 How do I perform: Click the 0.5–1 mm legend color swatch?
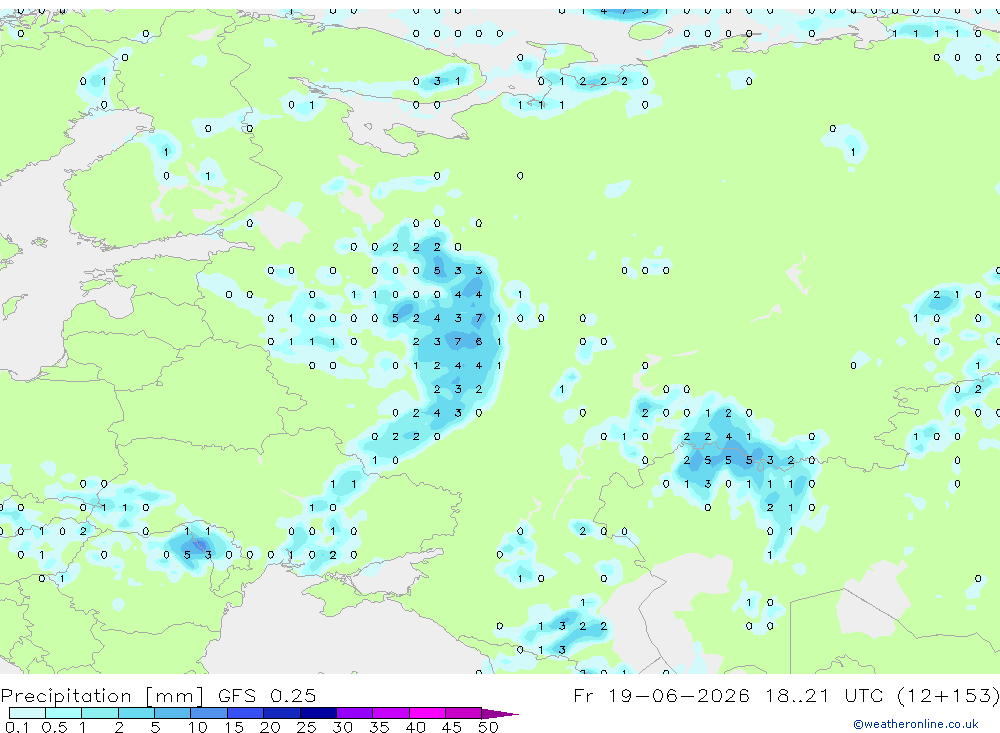(x=64, y=713)
